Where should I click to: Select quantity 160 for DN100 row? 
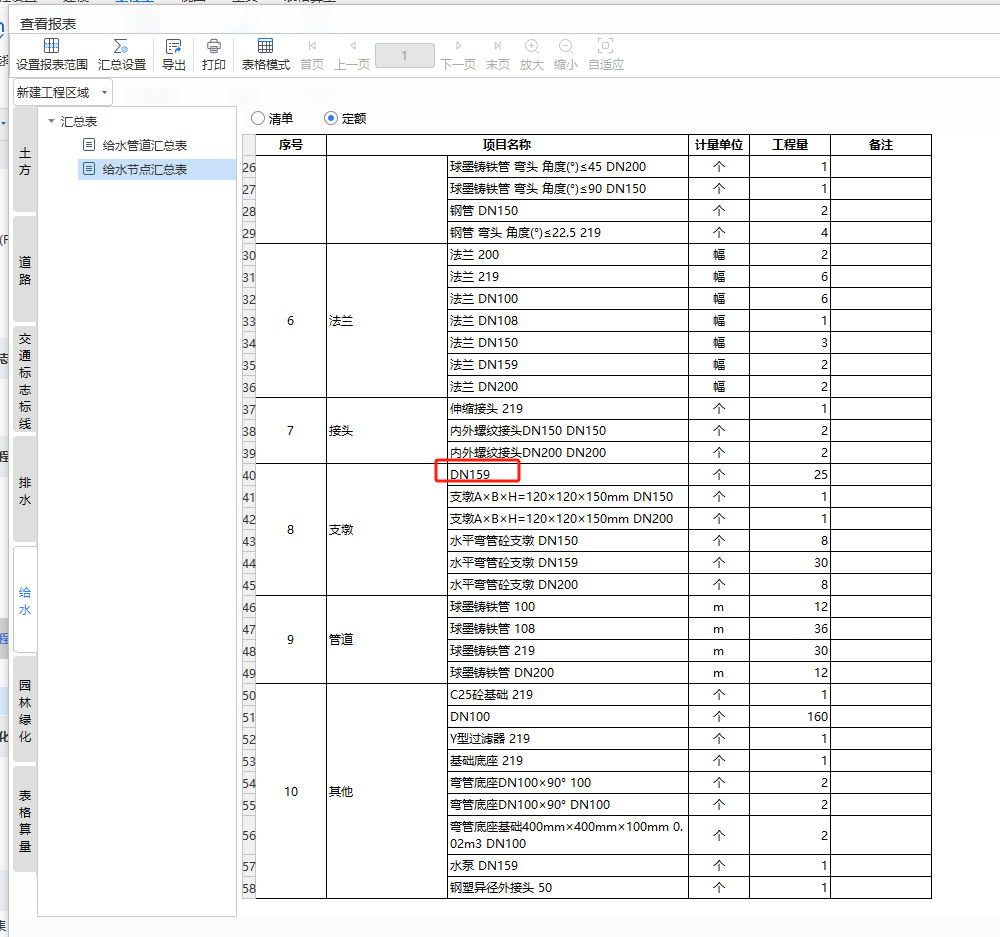coord(790,716)
